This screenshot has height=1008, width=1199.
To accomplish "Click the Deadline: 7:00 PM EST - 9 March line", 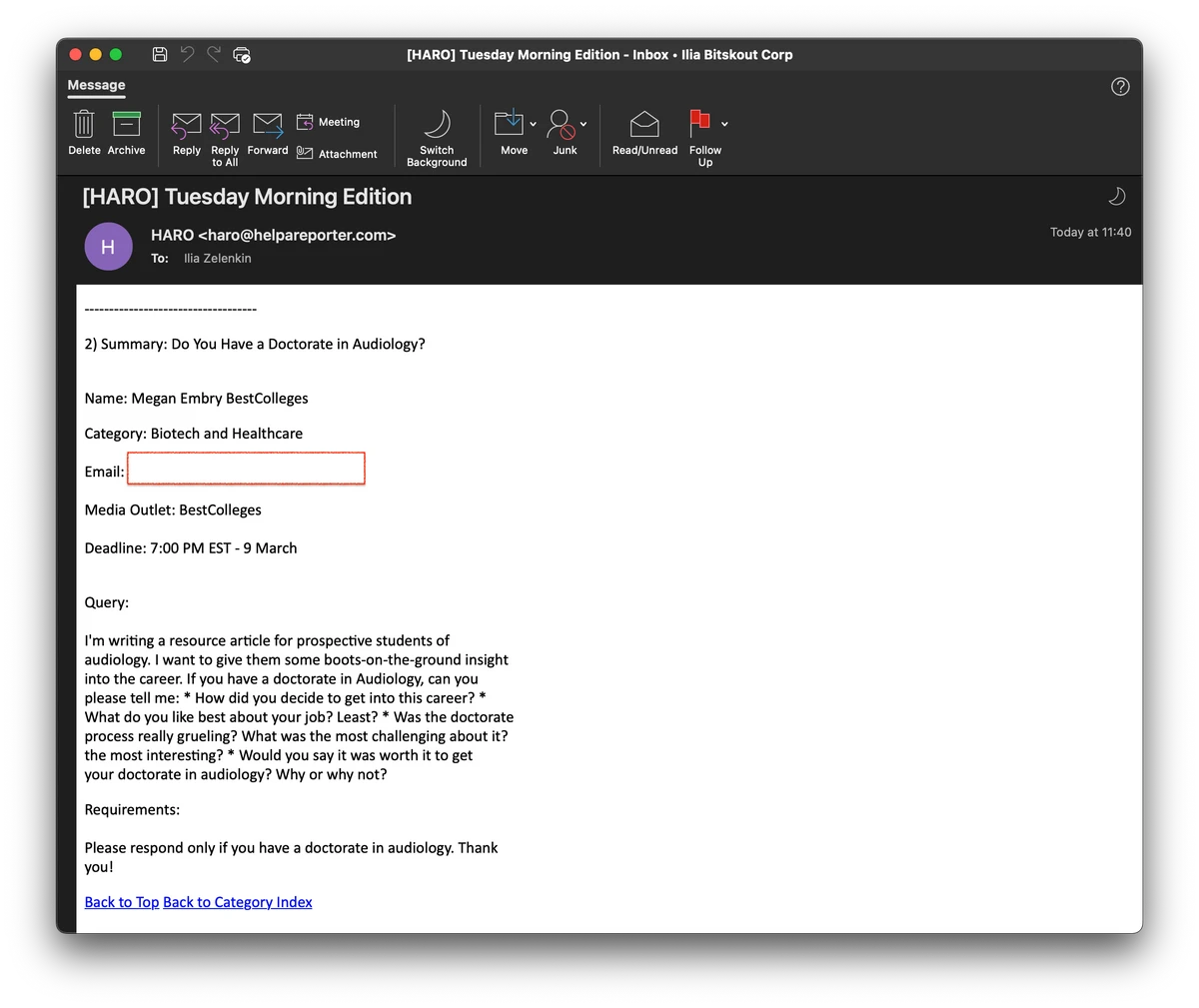I will (x=190, y=547).
